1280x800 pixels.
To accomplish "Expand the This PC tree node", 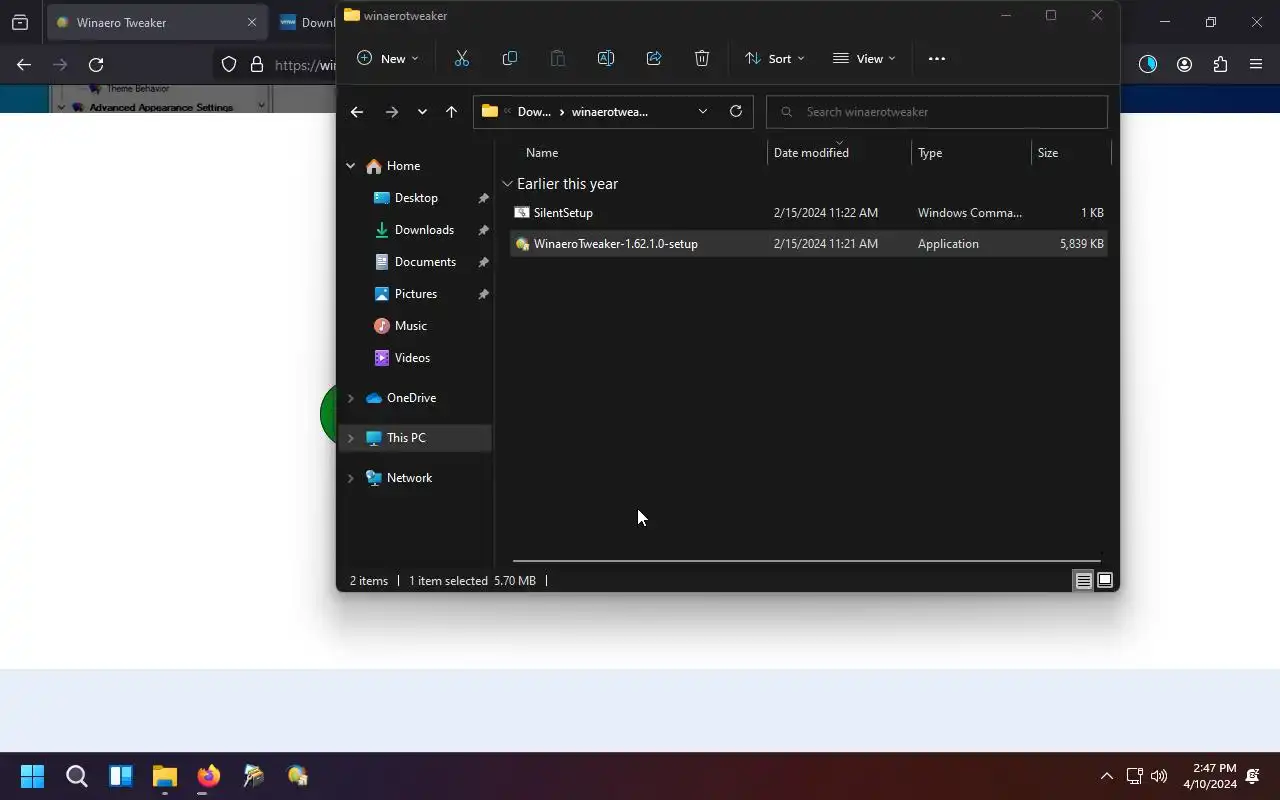I will (351, 438).
